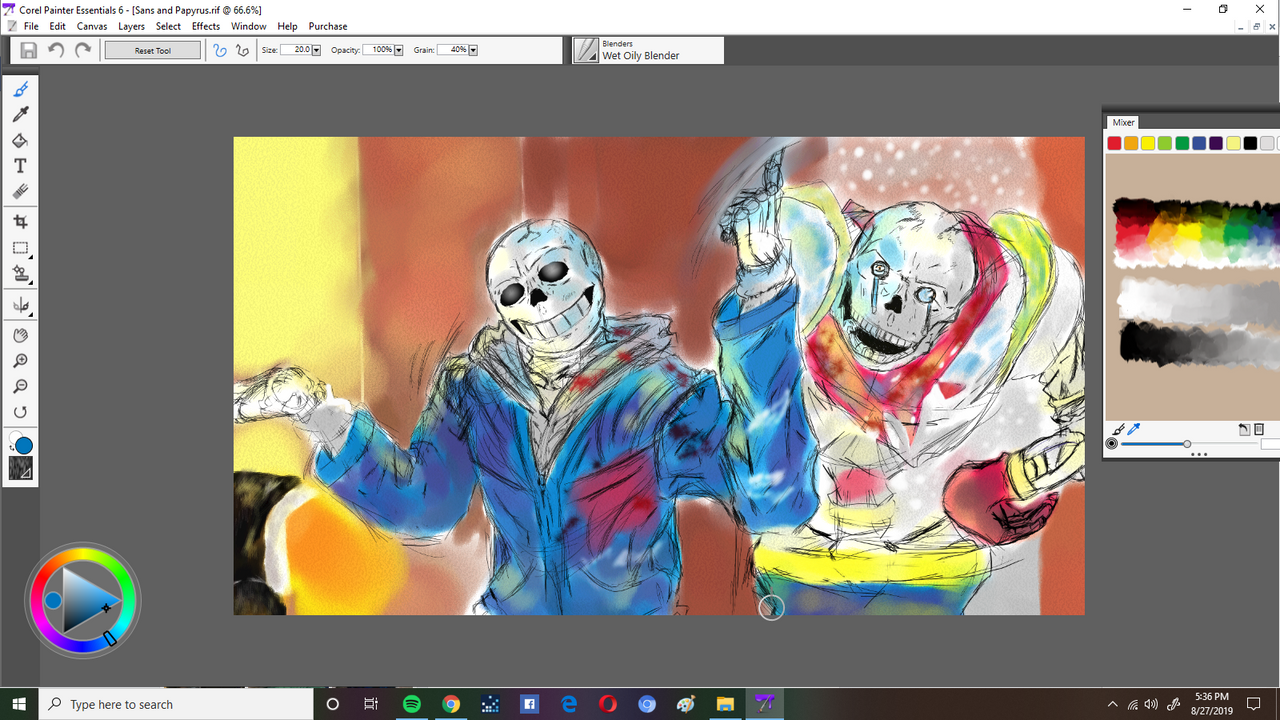This screenshot has height=720, width=1280.
Task: Select the Mixer Apply Color brush icon
Action: point(1119,429)
